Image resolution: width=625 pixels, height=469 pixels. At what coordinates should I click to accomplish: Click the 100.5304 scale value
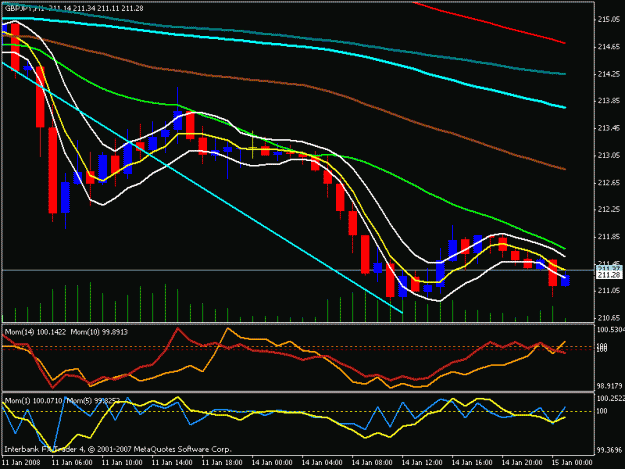click(610, 330)
